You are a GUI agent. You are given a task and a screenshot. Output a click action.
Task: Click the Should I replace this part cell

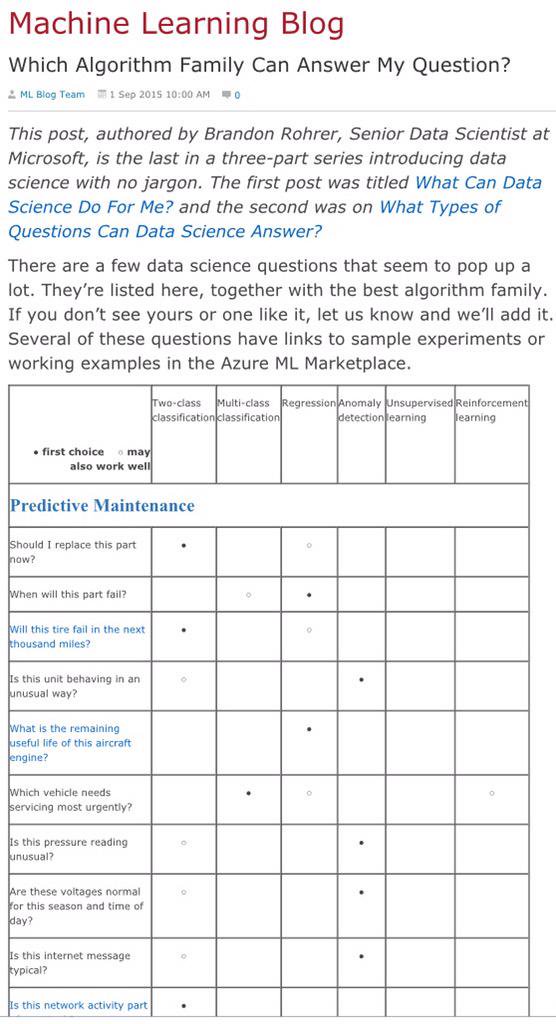click(80, 552)
